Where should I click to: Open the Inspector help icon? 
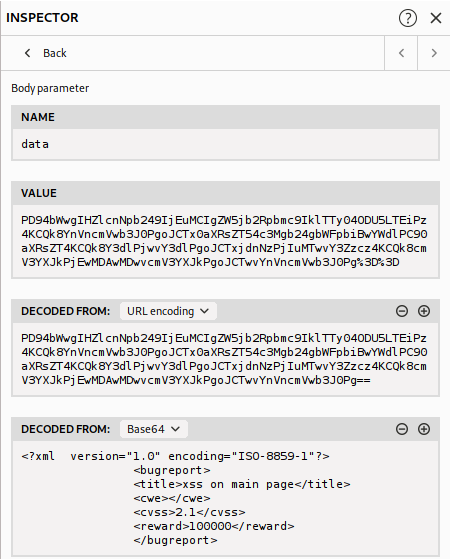(x=408, y=18)
